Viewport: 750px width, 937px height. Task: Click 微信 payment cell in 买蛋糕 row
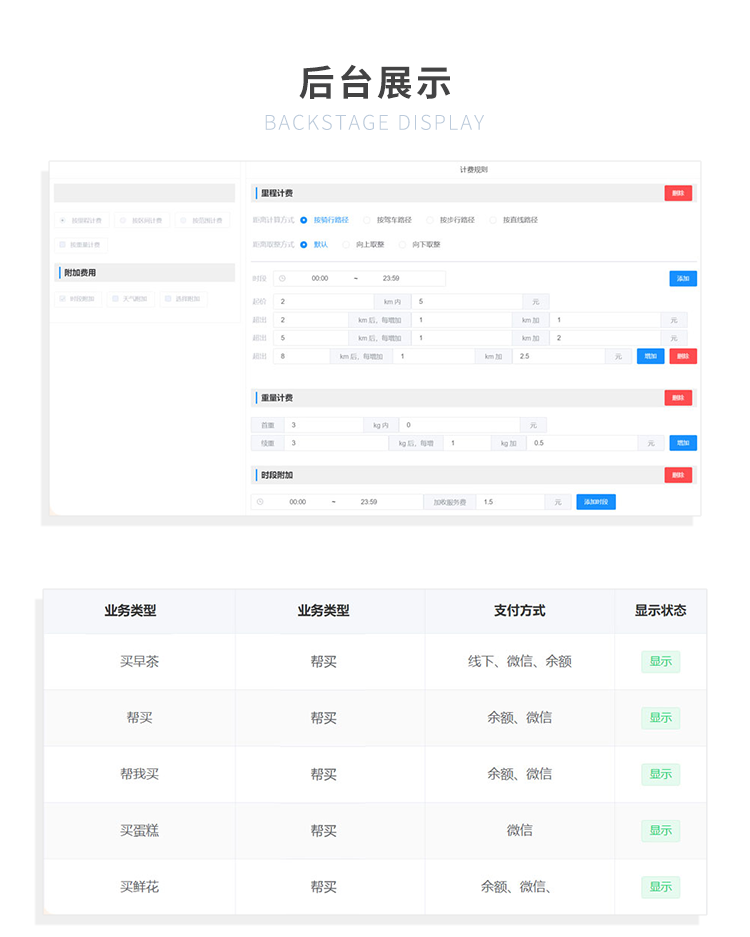click(x=519, y=830)
